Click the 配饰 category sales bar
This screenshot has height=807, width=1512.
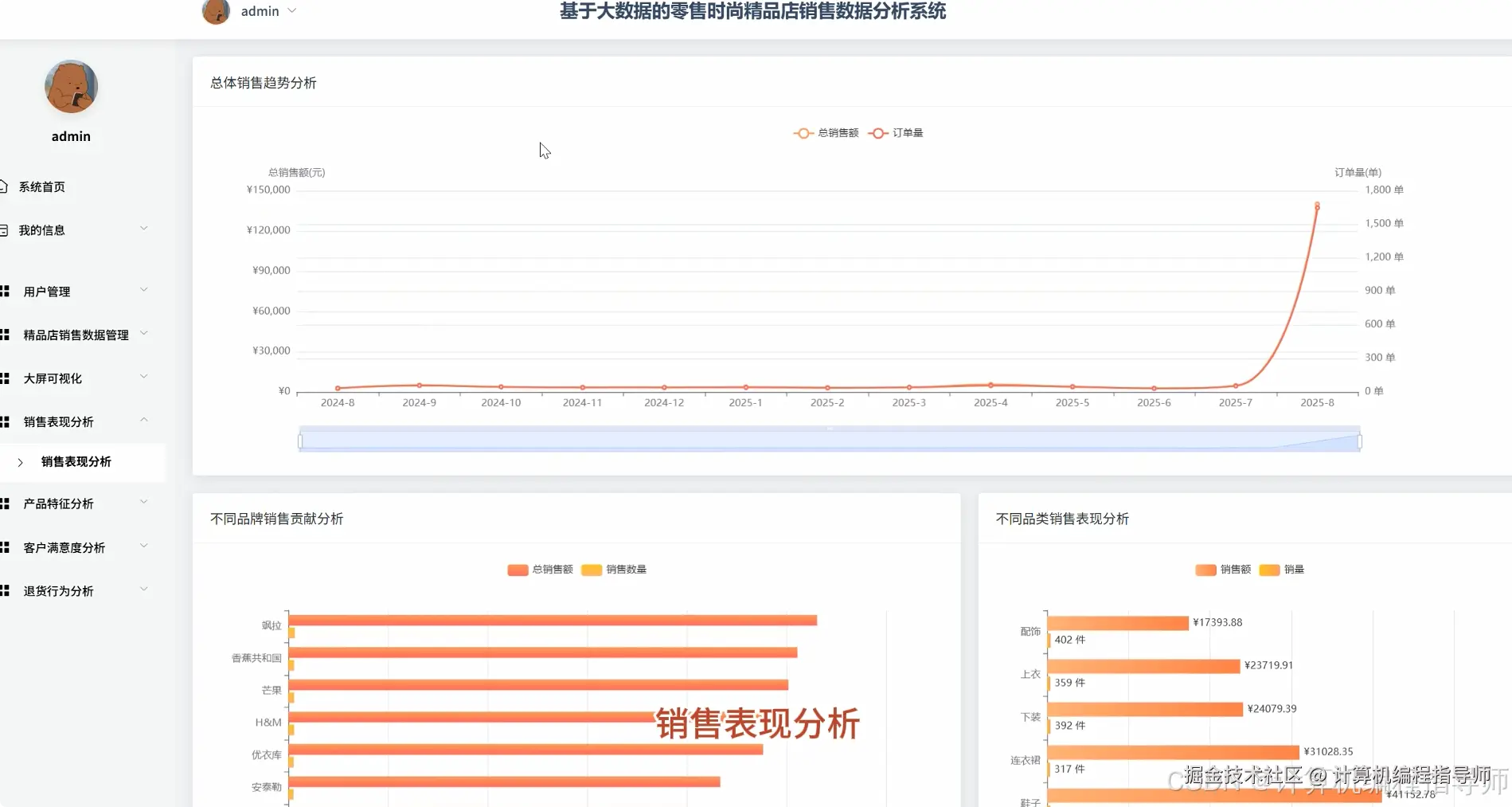(x=1118, y=623)
